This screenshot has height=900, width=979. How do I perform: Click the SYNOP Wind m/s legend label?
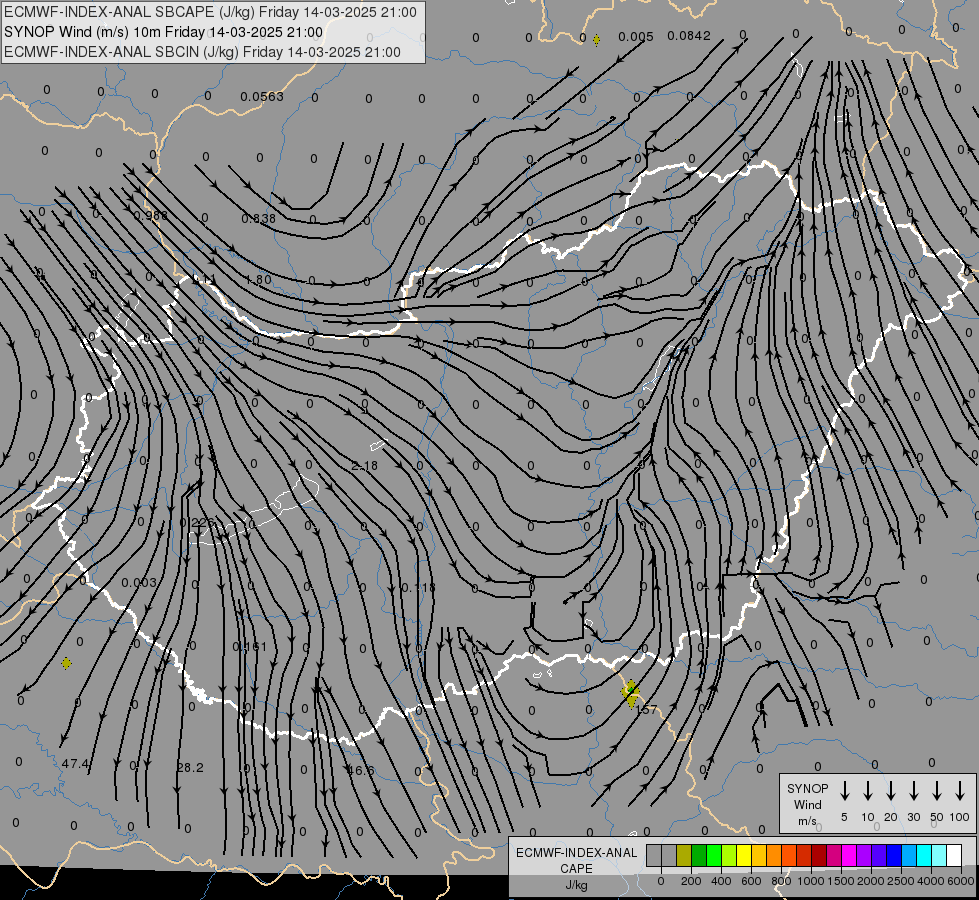807,804
